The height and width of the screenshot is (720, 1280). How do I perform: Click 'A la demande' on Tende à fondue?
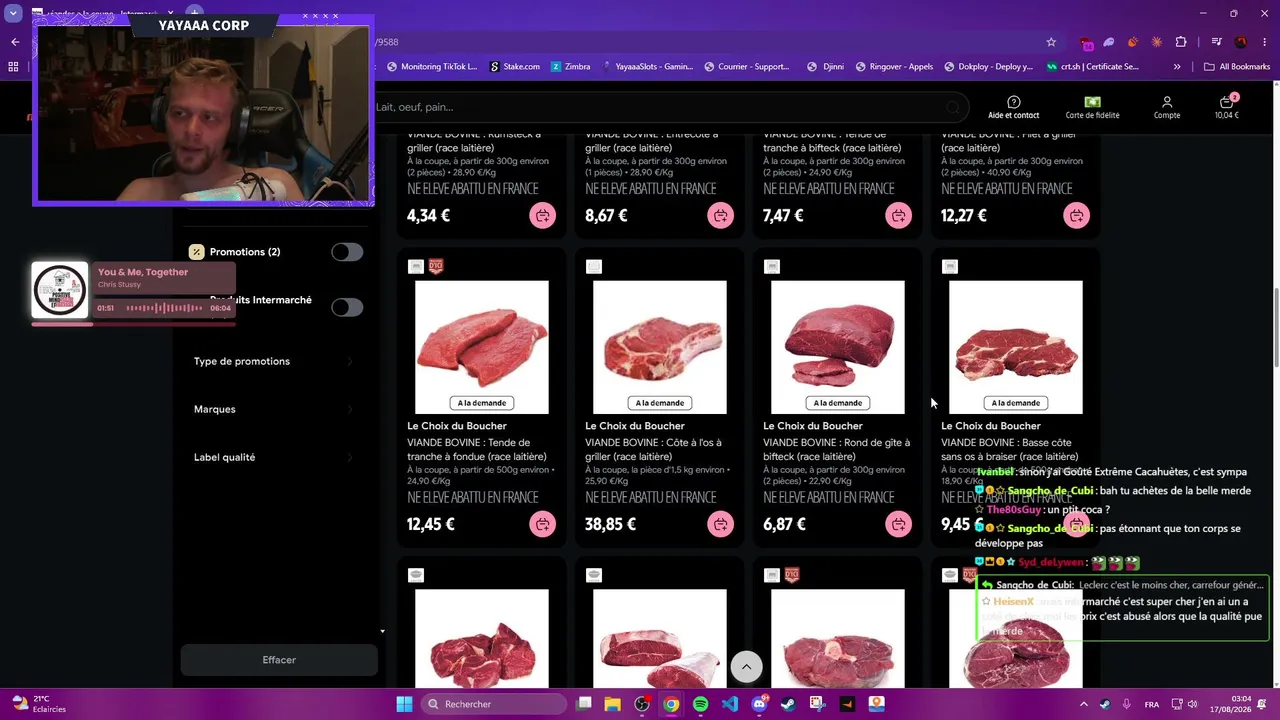coord(482,403)
